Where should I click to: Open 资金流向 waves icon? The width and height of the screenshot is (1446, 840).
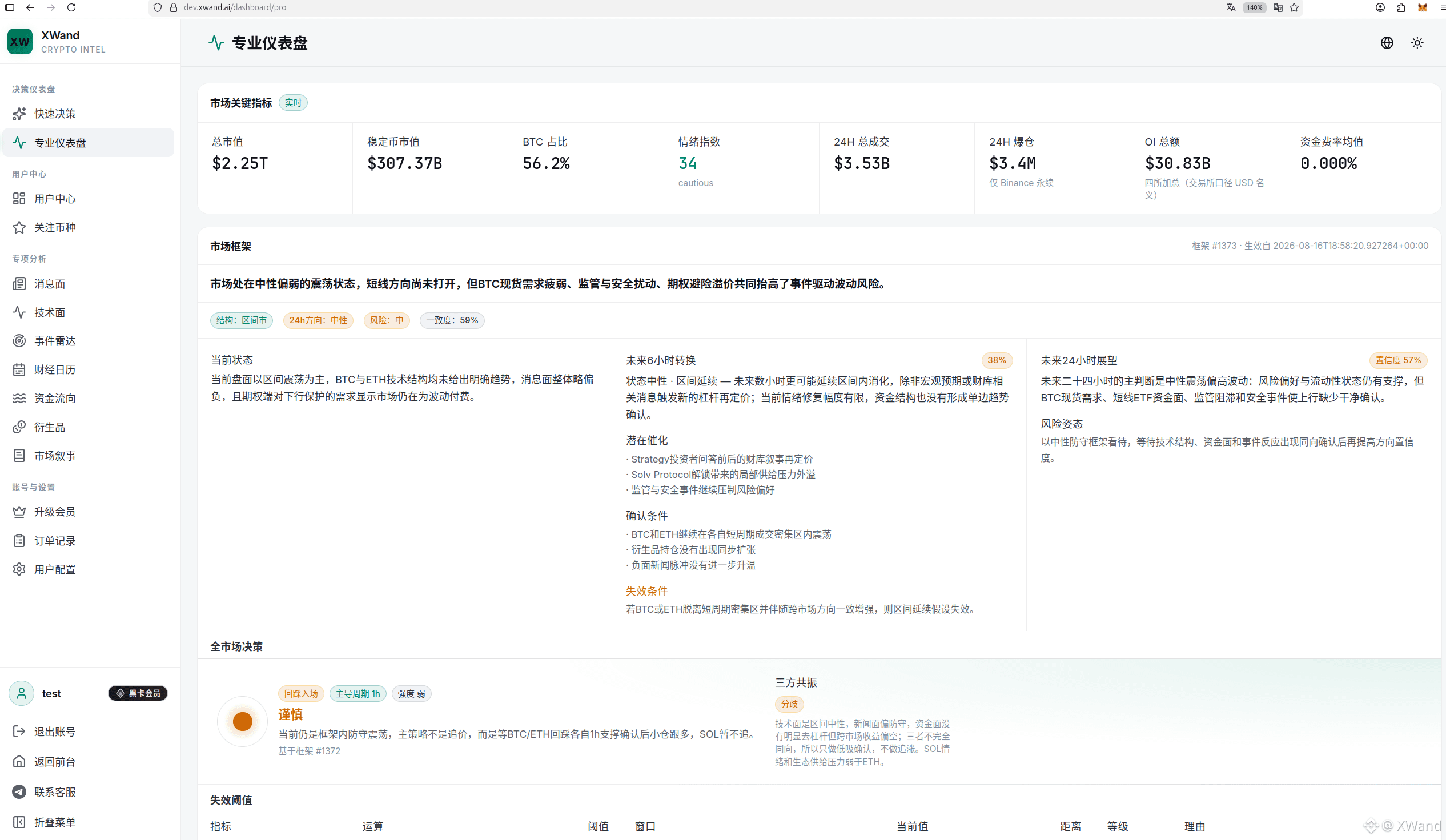19,398
